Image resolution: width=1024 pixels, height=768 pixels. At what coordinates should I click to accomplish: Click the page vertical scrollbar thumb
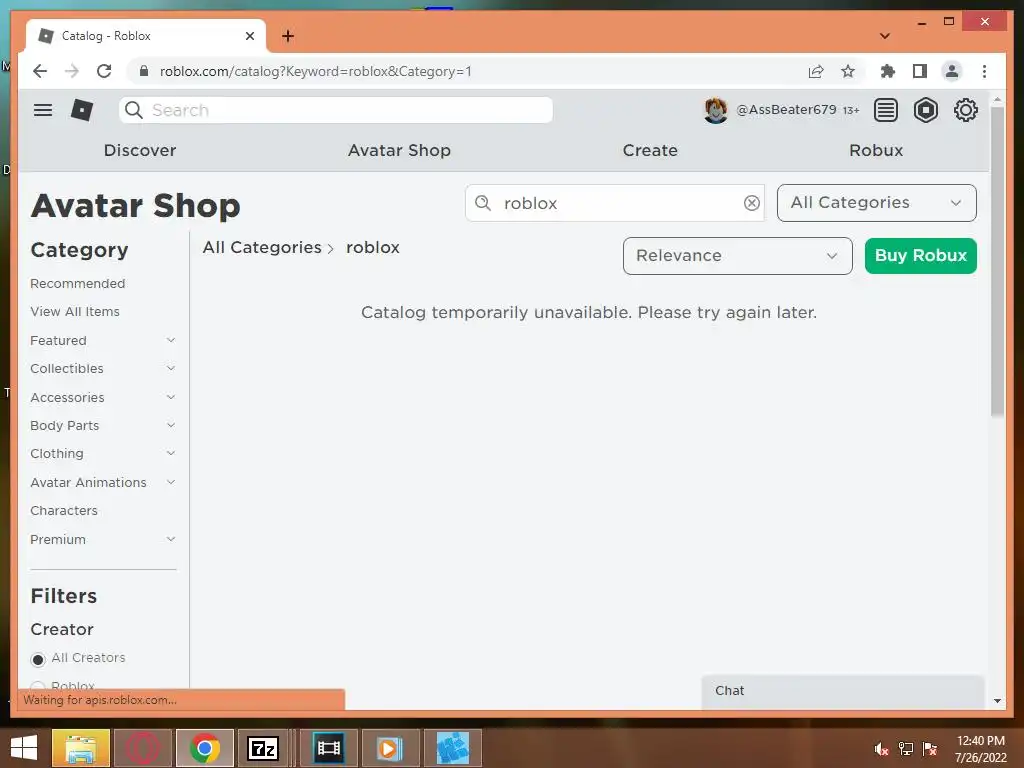[x=997, y=261]
